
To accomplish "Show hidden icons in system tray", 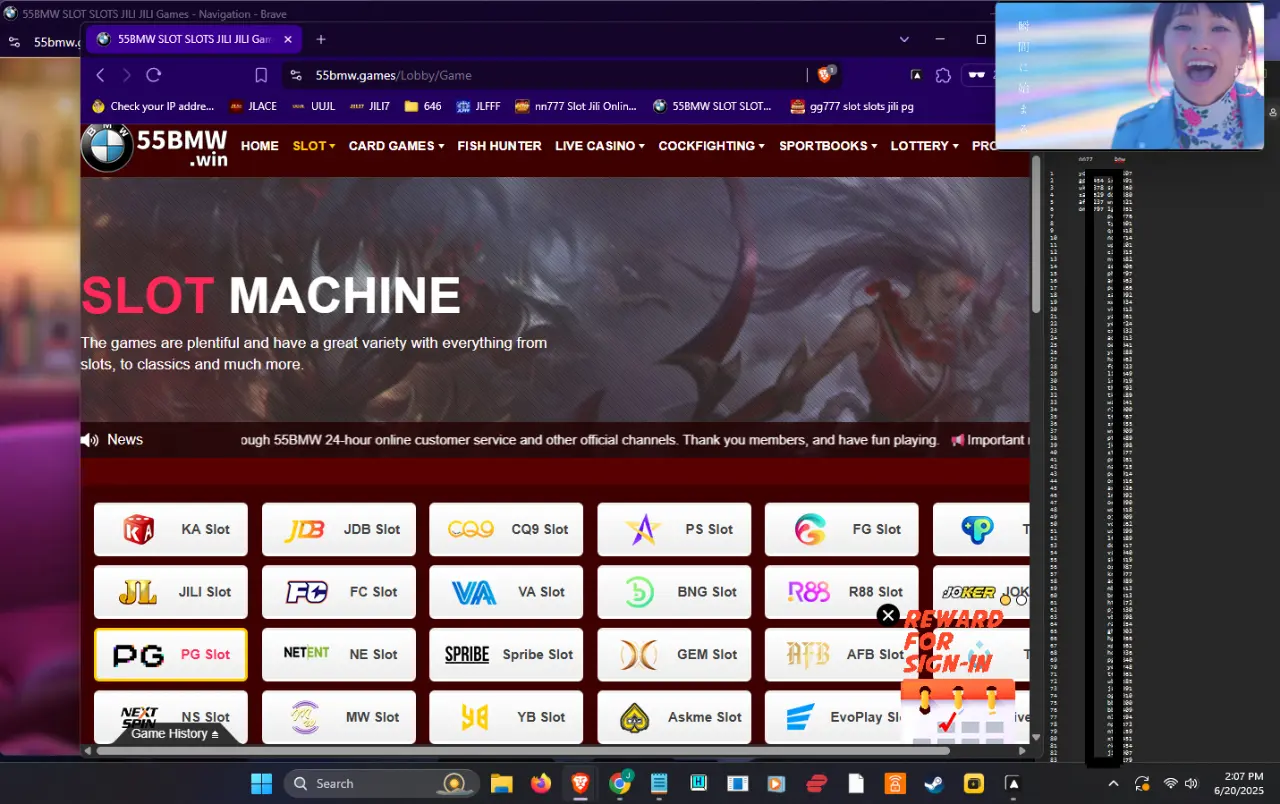I will (1114, 783).
